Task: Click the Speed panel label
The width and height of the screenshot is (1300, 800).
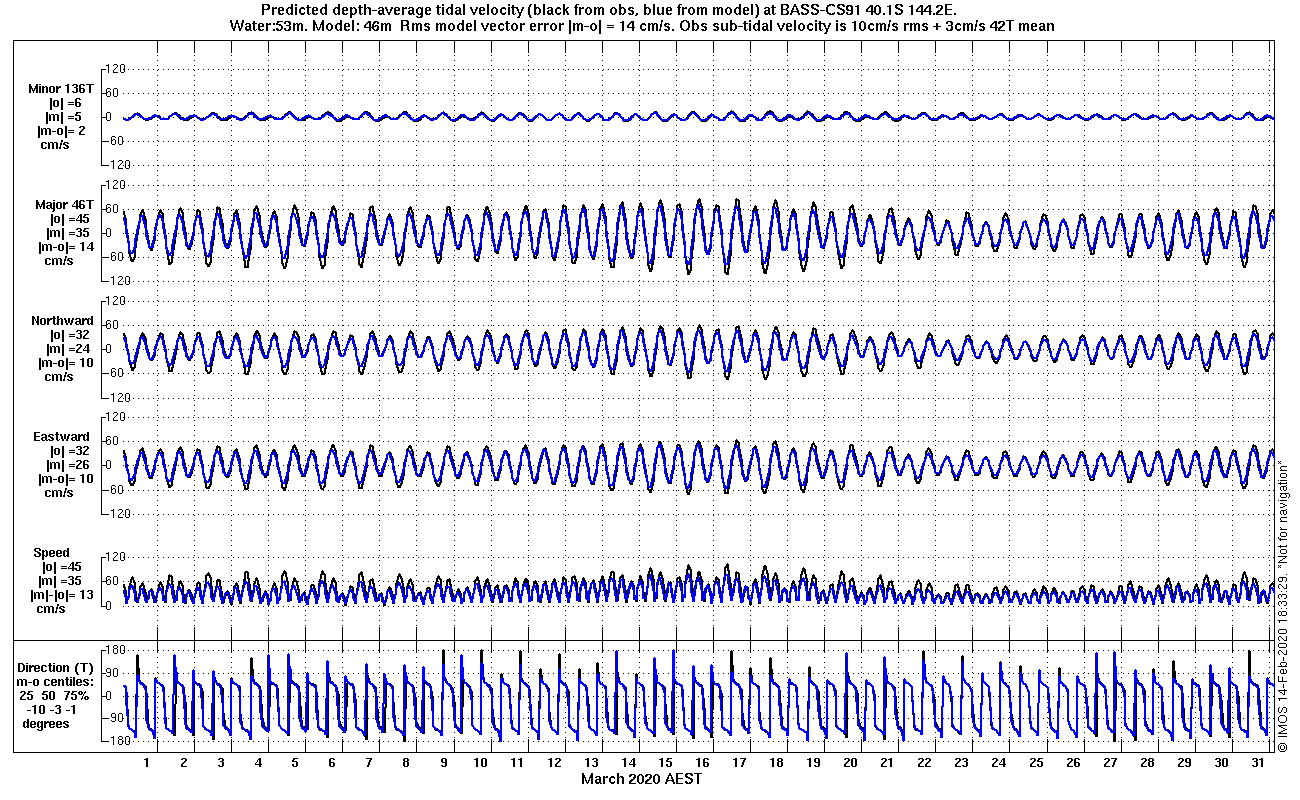Action: point(52,553)
